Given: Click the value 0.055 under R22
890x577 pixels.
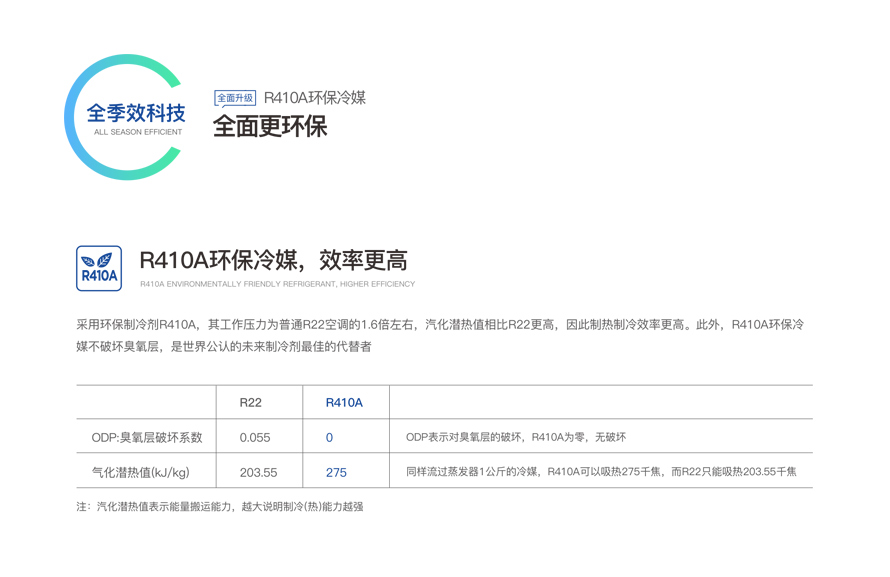Looking at the screenshot, I should tap(255, 438).
